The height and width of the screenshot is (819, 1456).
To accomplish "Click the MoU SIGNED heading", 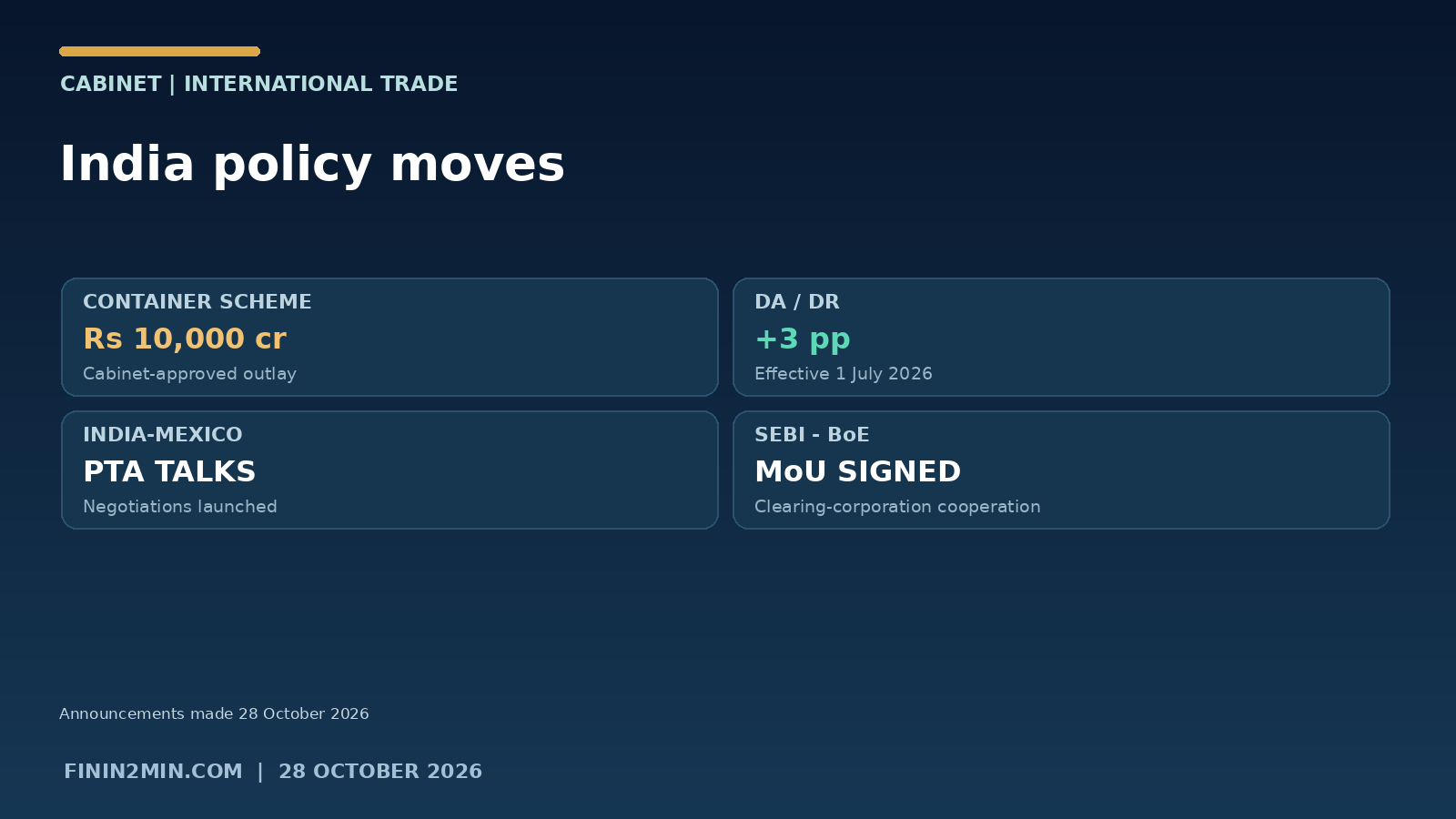I will [x=857, y=471].
